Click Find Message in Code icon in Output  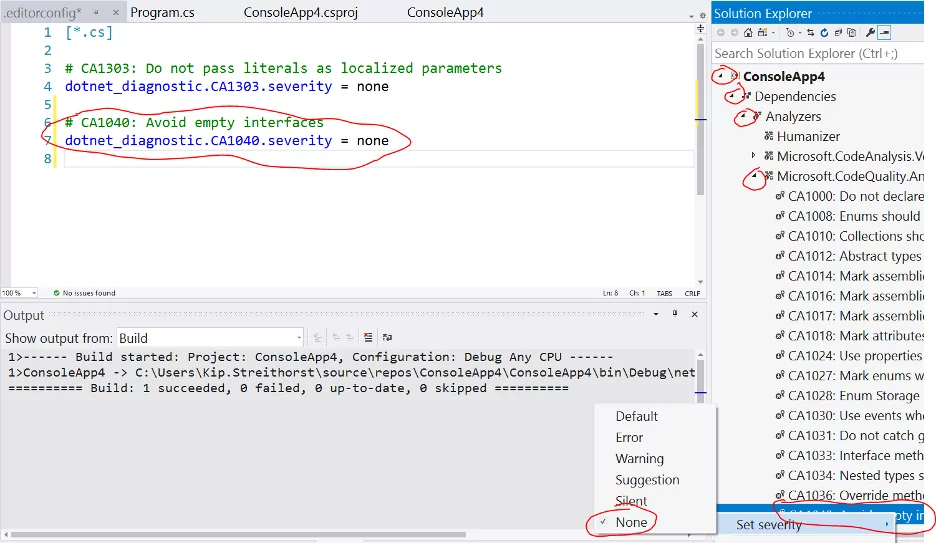pos(318,338)
